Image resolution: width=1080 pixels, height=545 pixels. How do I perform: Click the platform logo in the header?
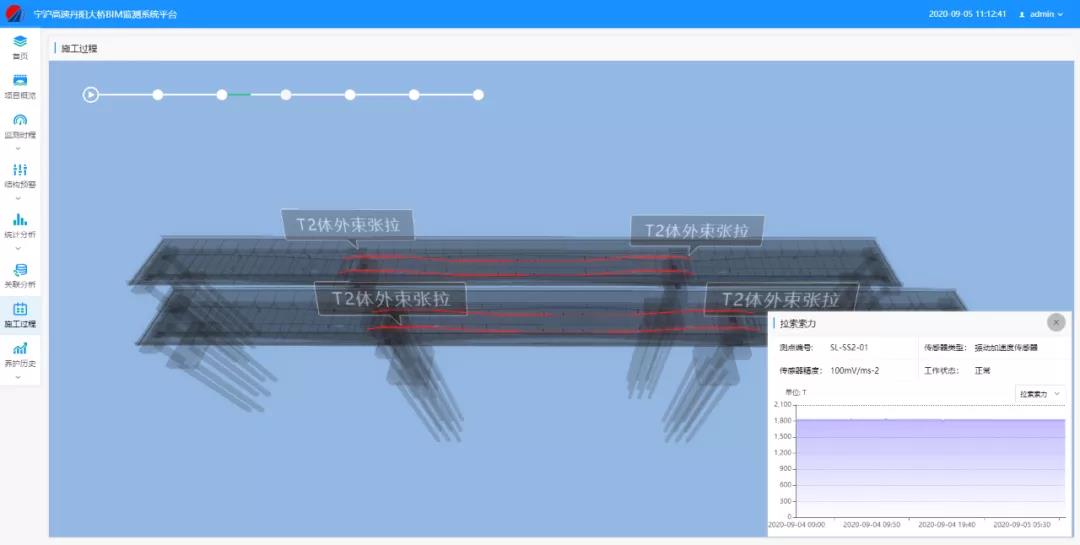tap(15, 14)
